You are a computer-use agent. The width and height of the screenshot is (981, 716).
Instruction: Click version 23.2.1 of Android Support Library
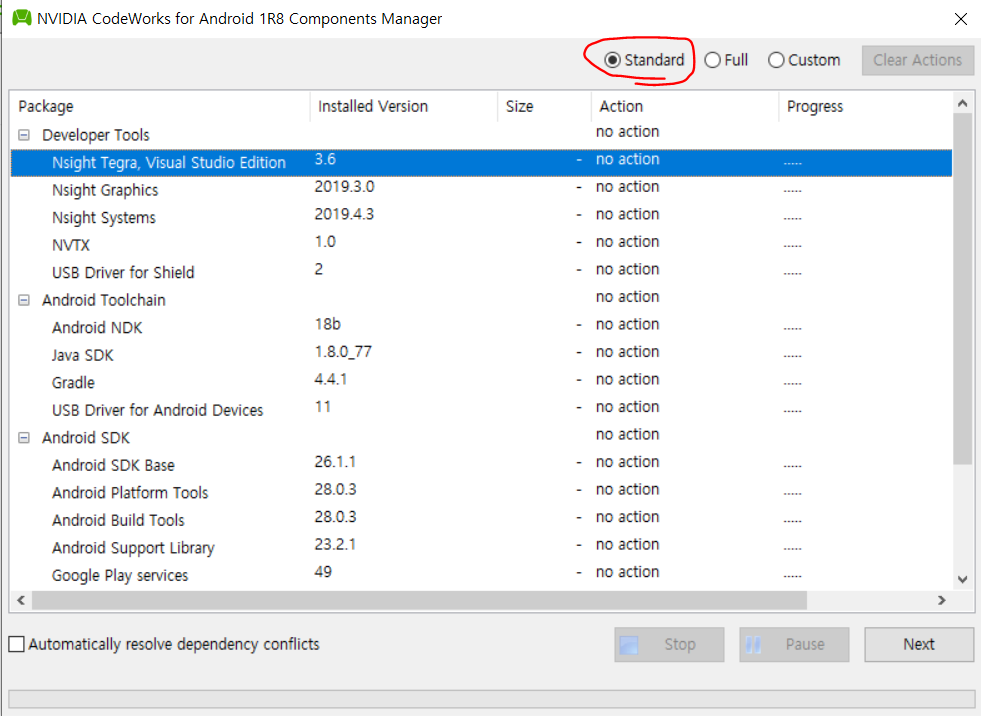(335, 545)
